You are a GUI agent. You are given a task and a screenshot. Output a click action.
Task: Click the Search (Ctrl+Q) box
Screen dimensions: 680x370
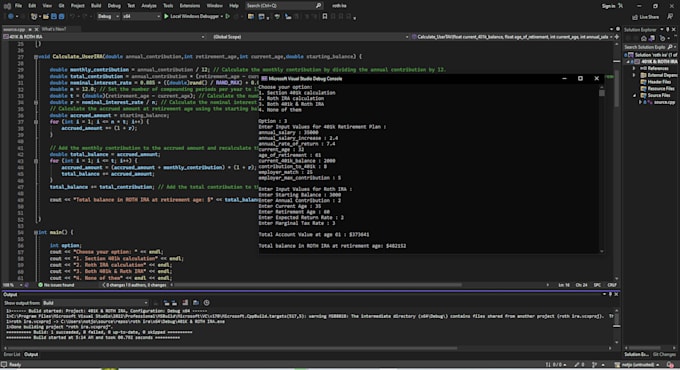click(284, 6)
